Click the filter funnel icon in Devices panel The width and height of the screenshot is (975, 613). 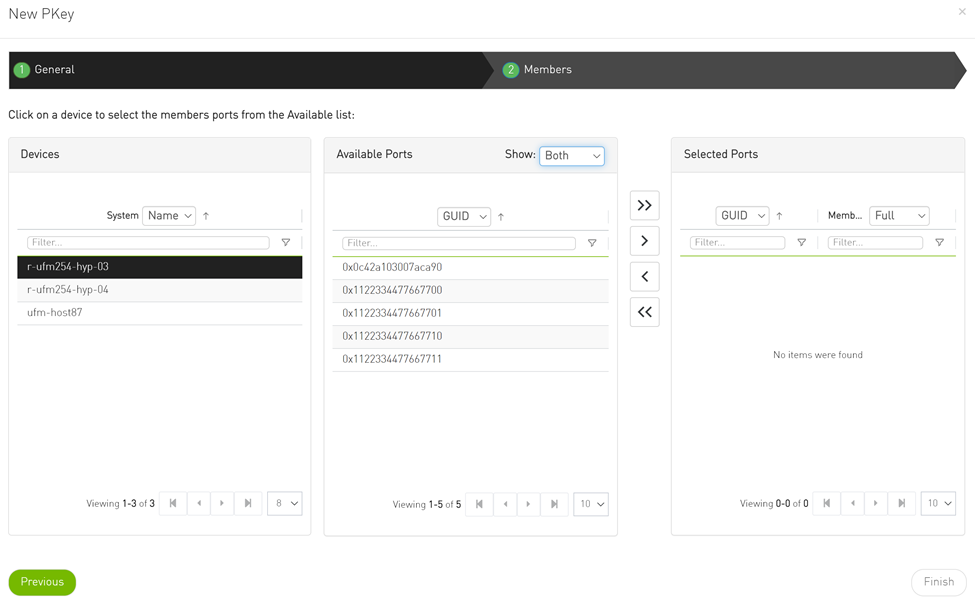pos(286,243)
